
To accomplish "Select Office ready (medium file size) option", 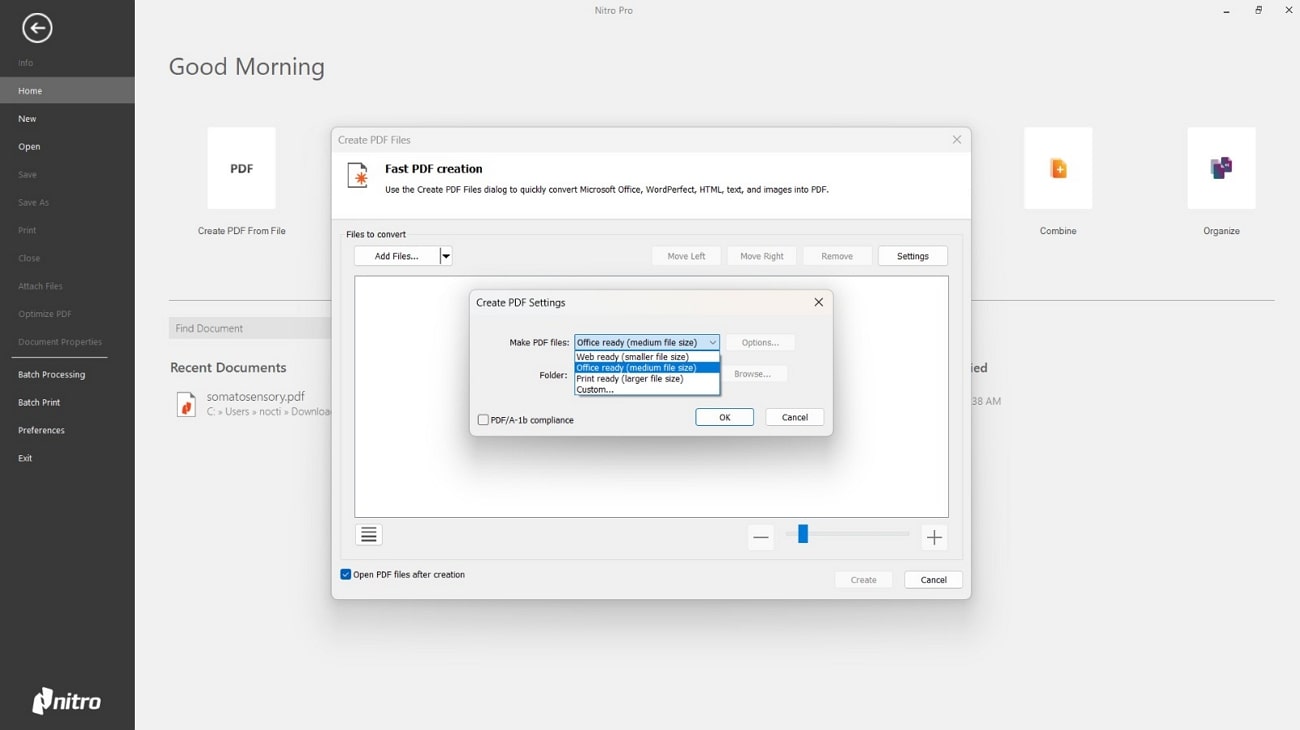I will click(647, 368).
